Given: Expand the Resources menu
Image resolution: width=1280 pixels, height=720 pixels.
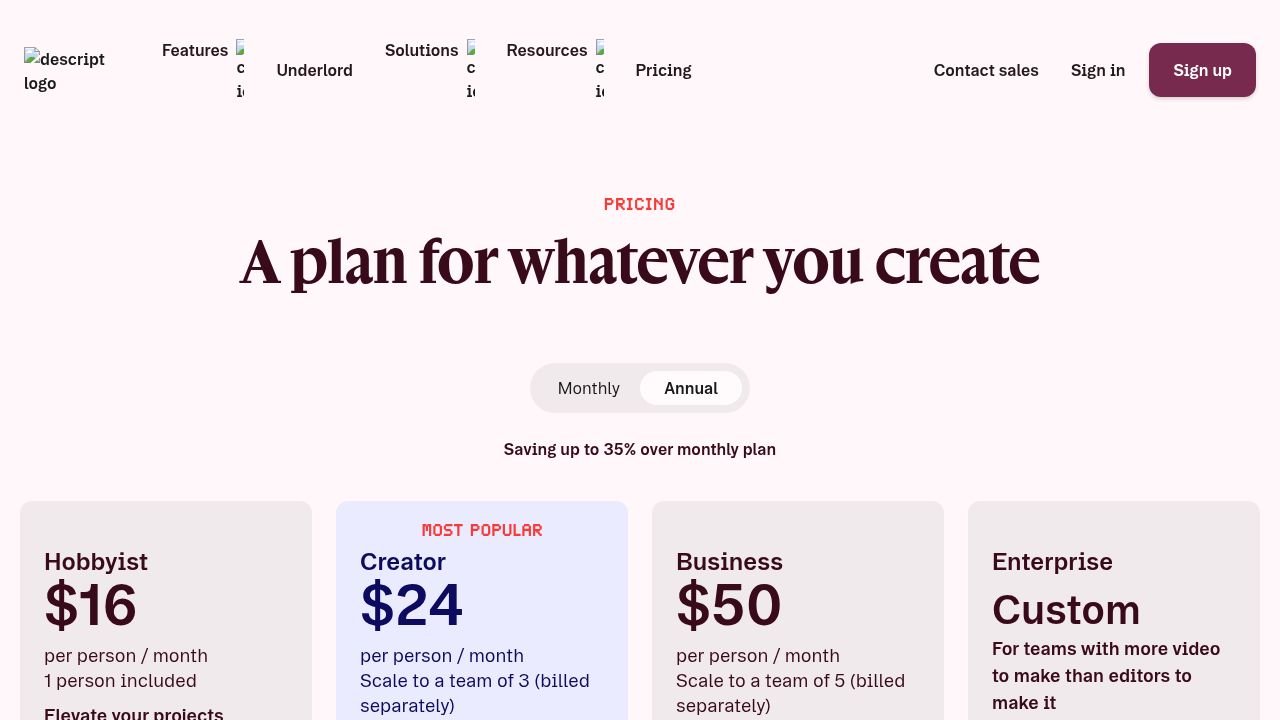Looking at the screenshot, I should point(547,51).
